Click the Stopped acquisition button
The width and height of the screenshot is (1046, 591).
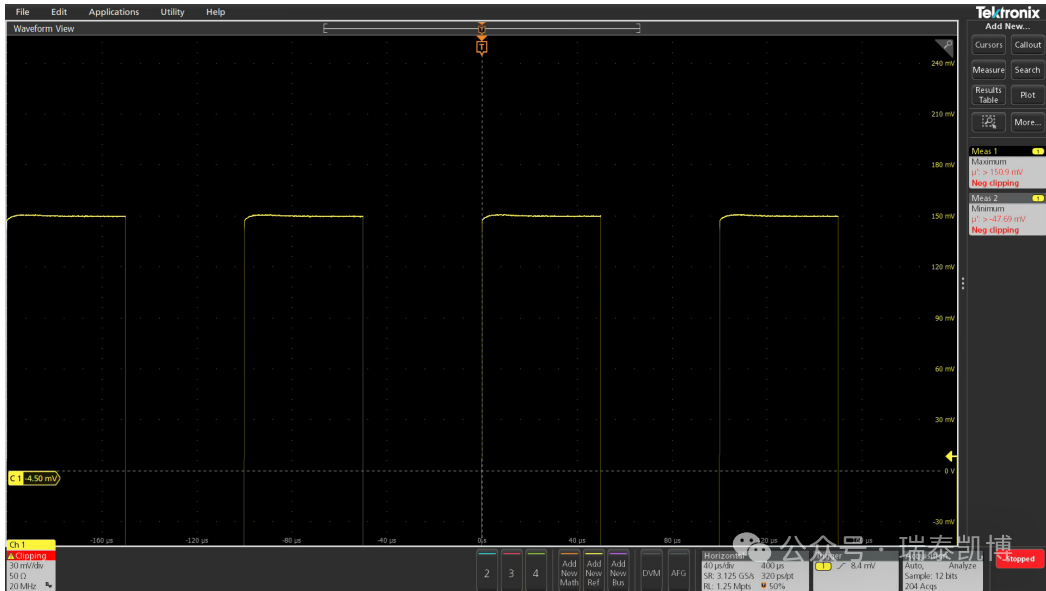click(x=1019, y=559)
